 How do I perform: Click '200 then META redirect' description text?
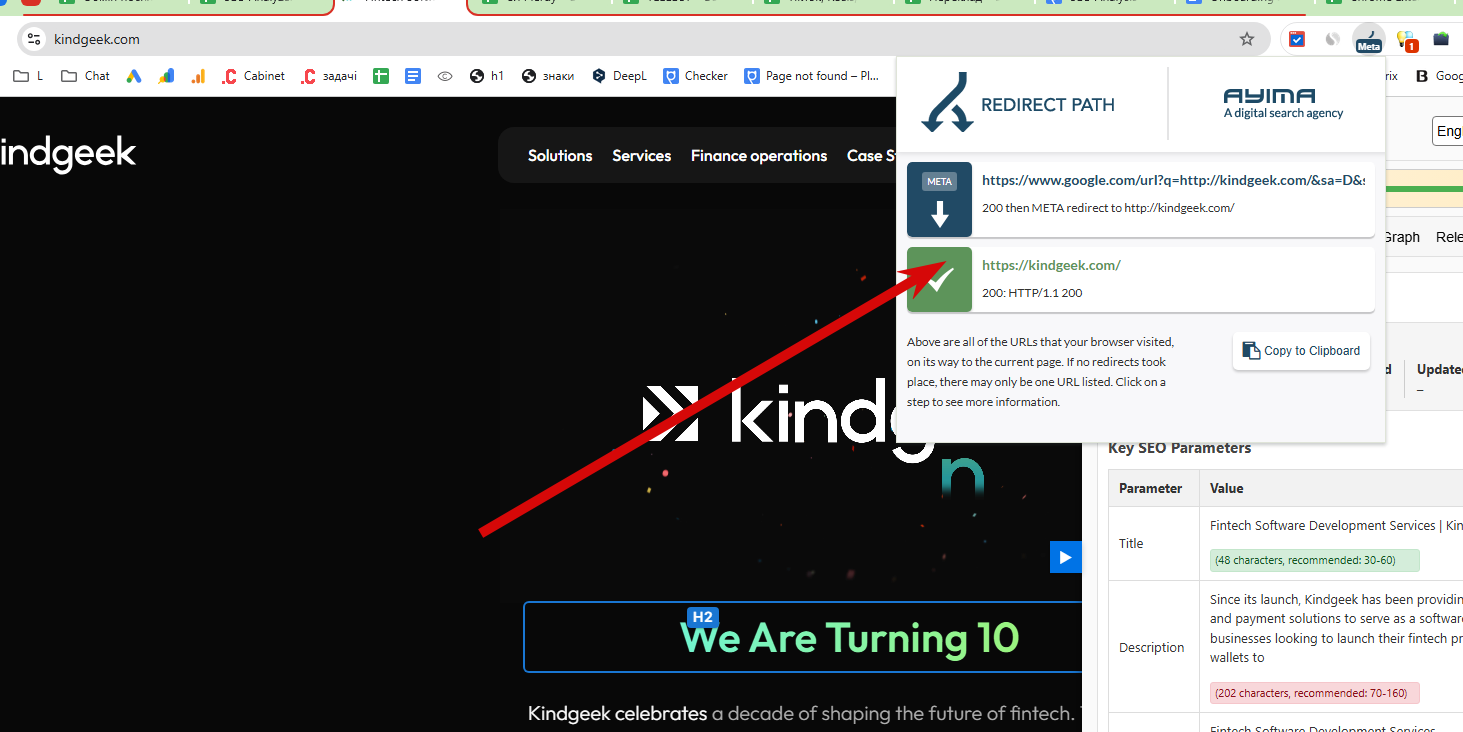(x=1108, y=208)
